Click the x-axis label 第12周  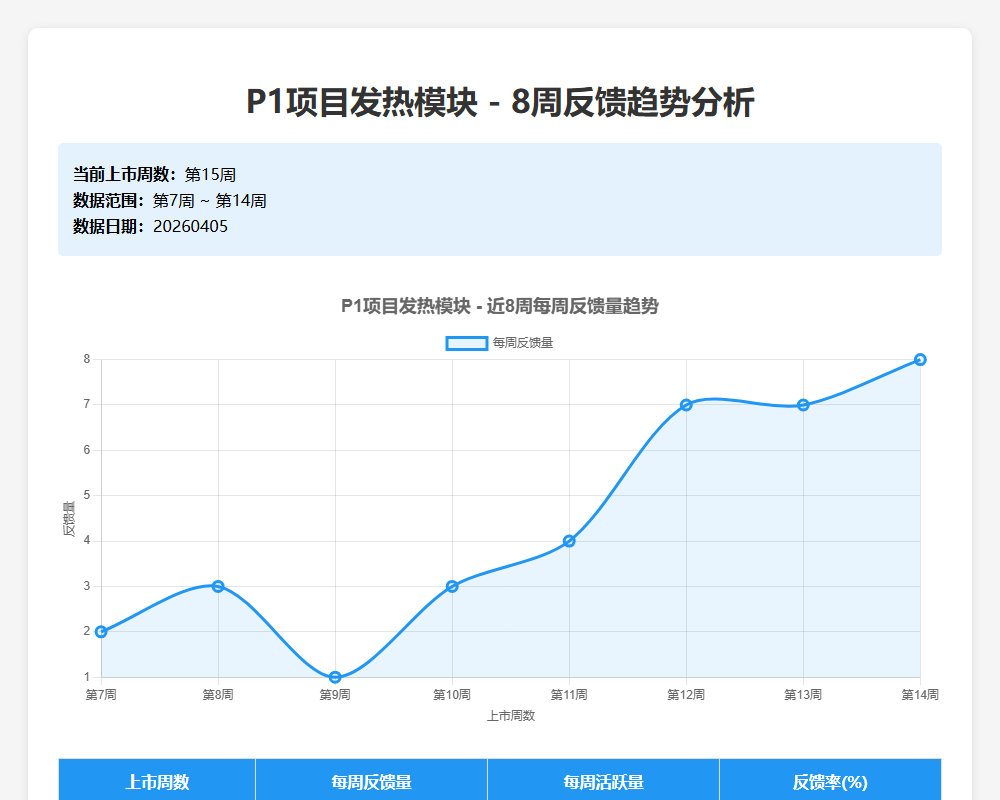click(x=686, y=695)
